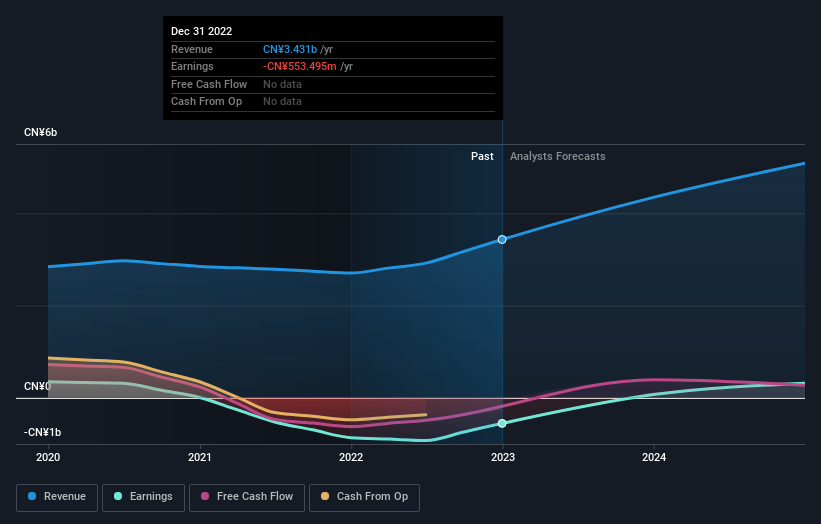Click the -CN¥553.495m earnings value in tooltip

[299, 66]
